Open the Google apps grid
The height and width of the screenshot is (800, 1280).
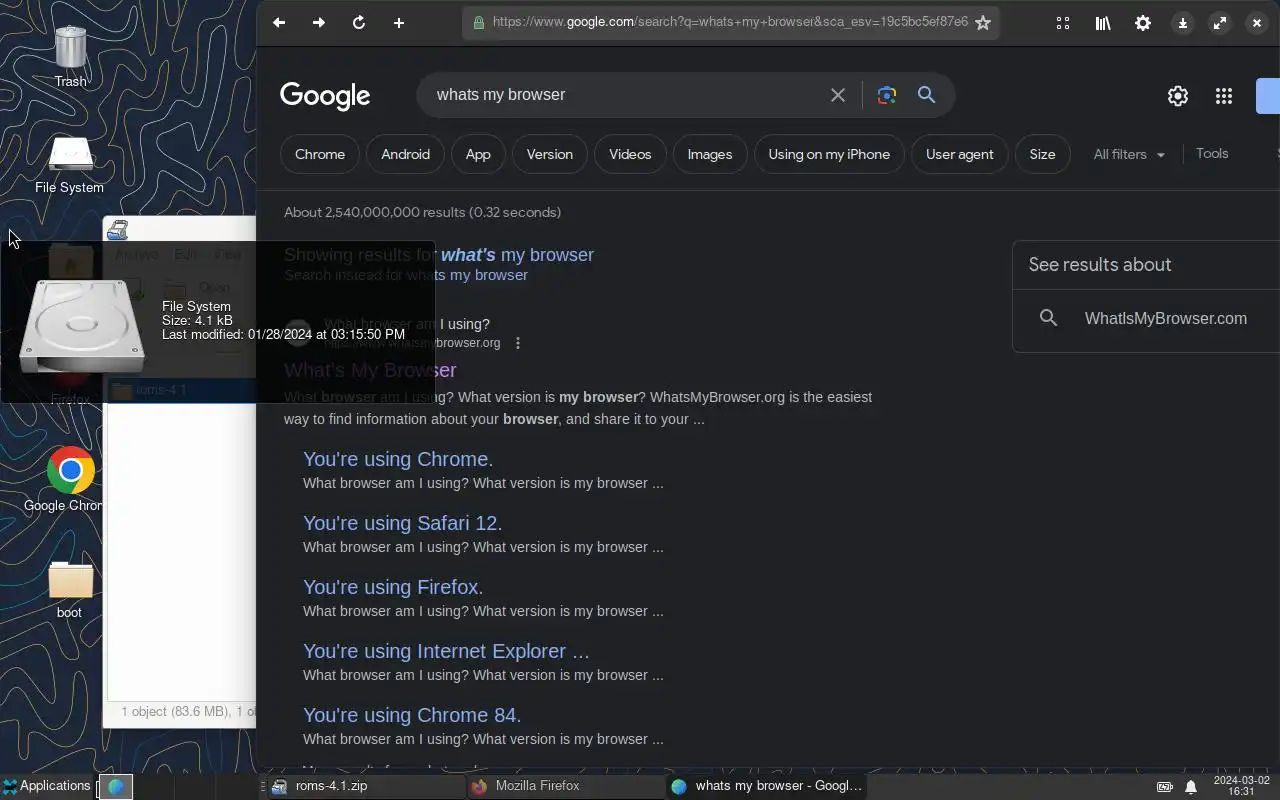(x=1224, y=96)
